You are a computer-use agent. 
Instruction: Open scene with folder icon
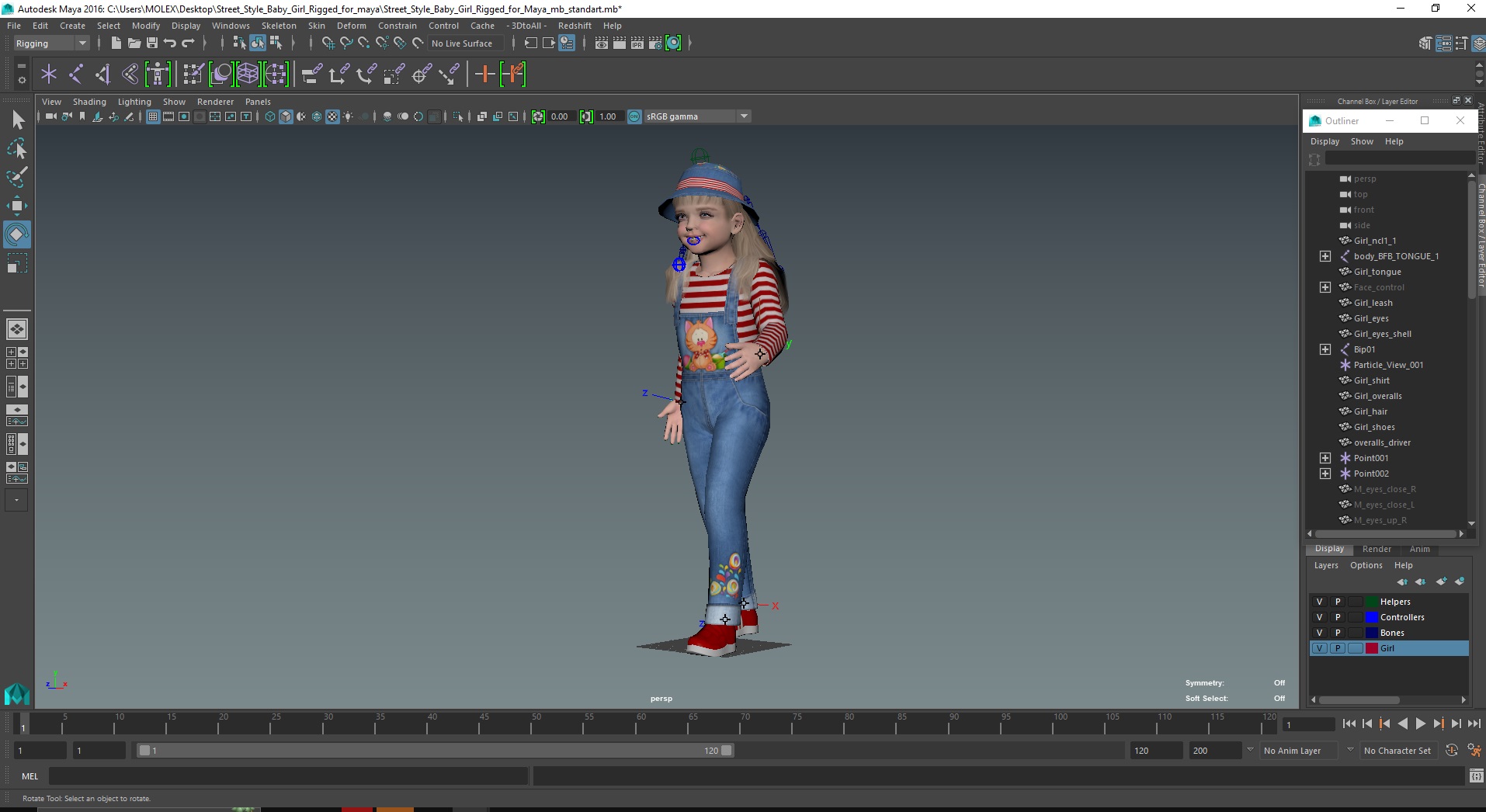coord(134,43)
